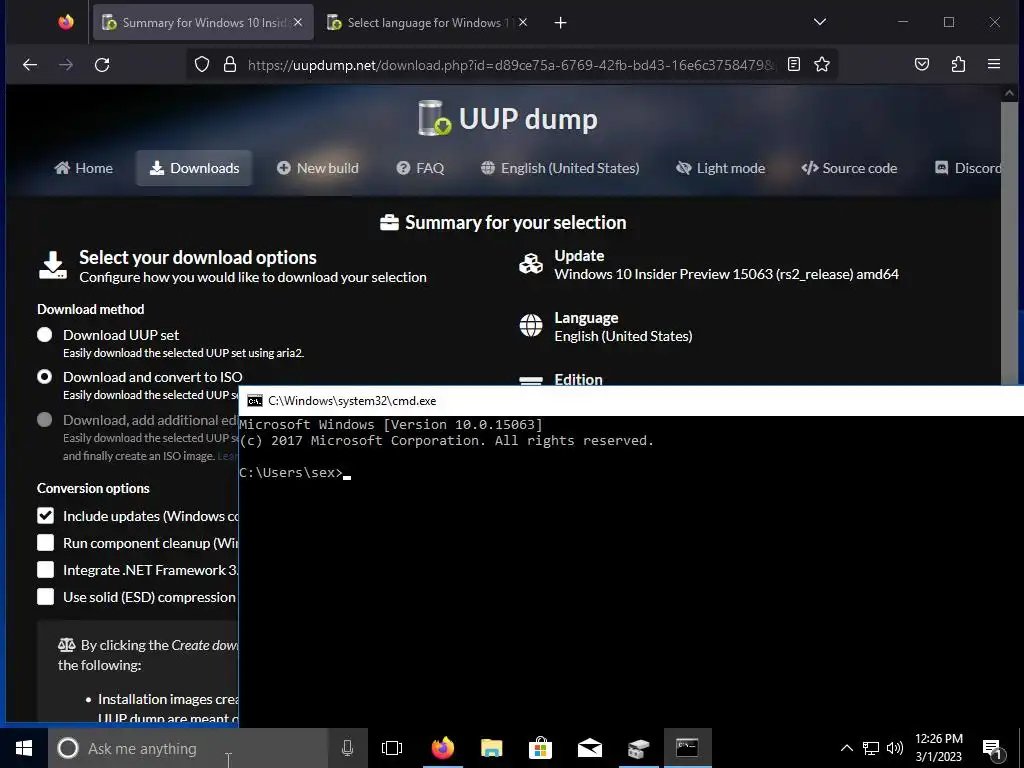Open the New build navigation item
Viewport: 1024px width, 768px height.
click(317, 168)
